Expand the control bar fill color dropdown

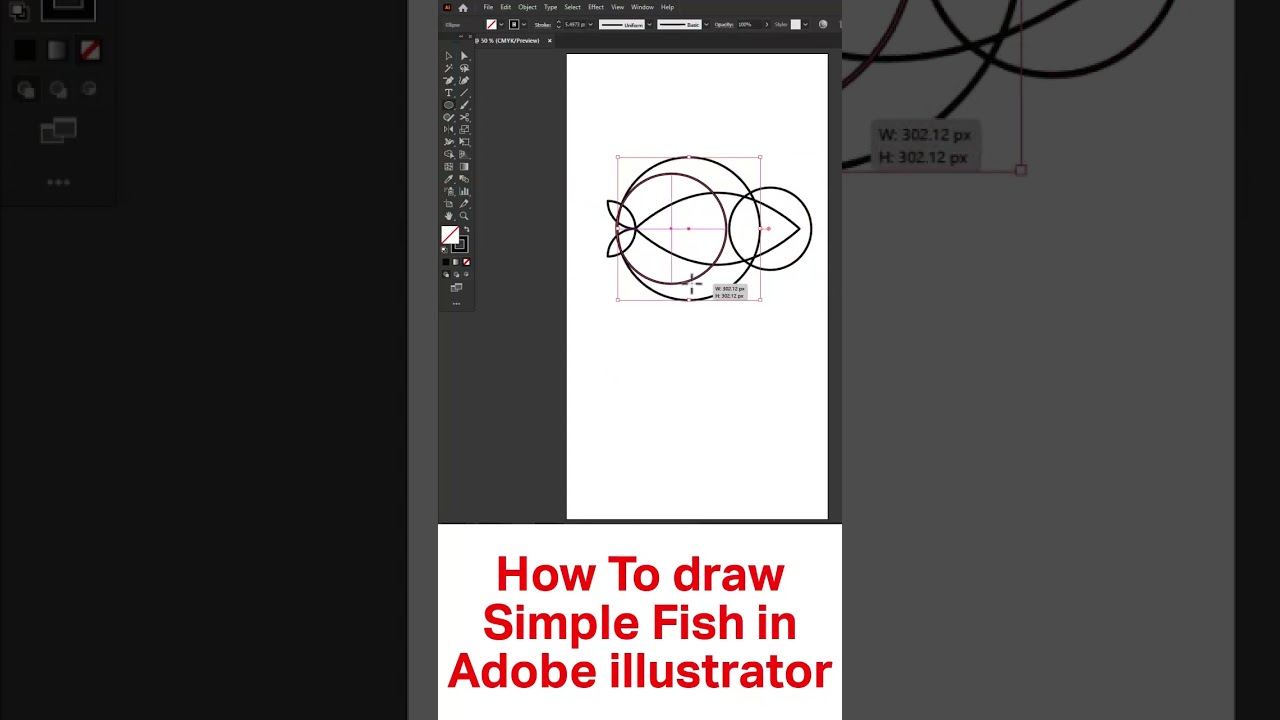(501, 24)
